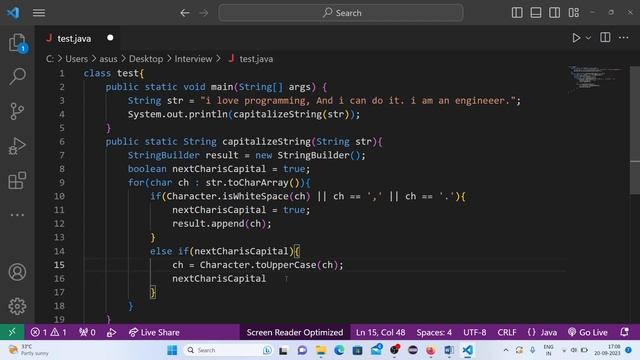
Task: Click 'System.out.println' on line 4
Action: pyautogui.click(x=178, y=114)
